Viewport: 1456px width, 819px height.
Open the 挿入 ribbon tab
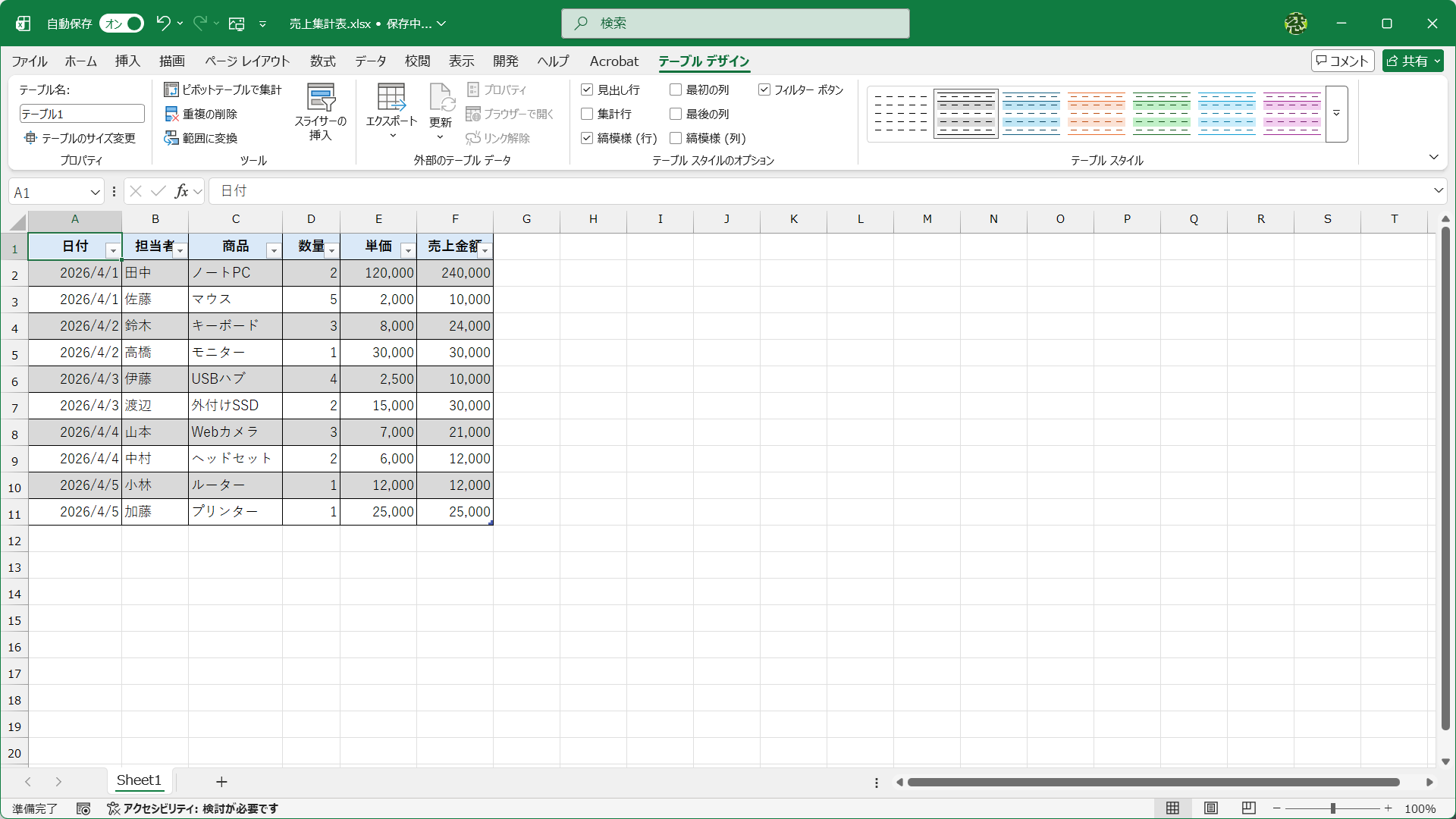127,61
